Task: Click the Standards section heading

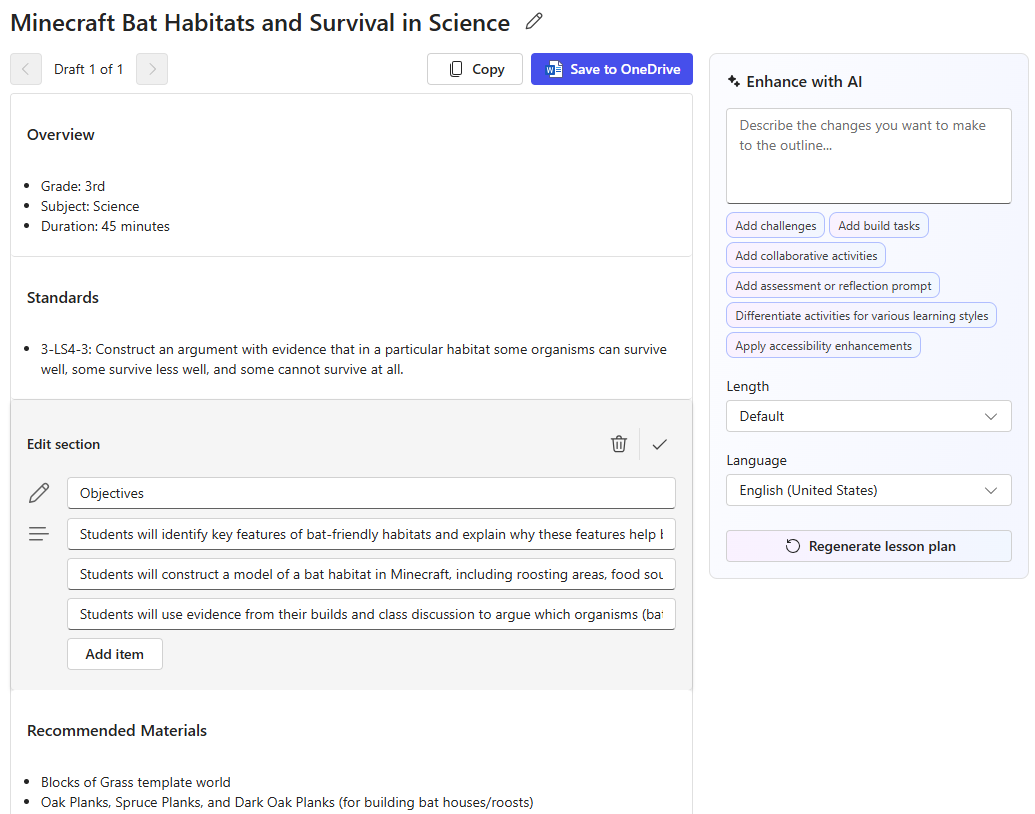Action: [63, 298]
